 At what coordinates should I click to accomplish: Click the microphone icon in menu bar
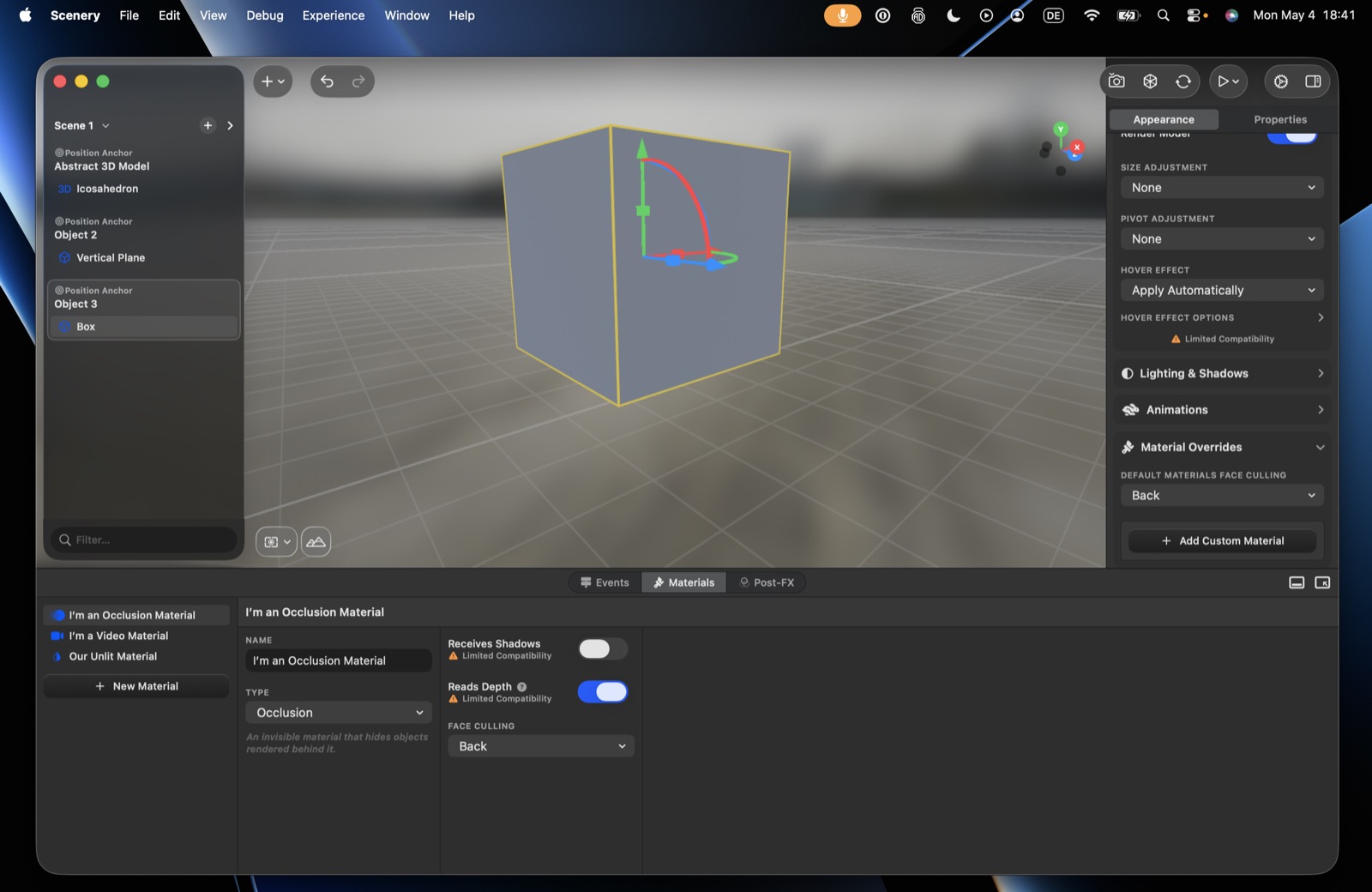(842, 15)
